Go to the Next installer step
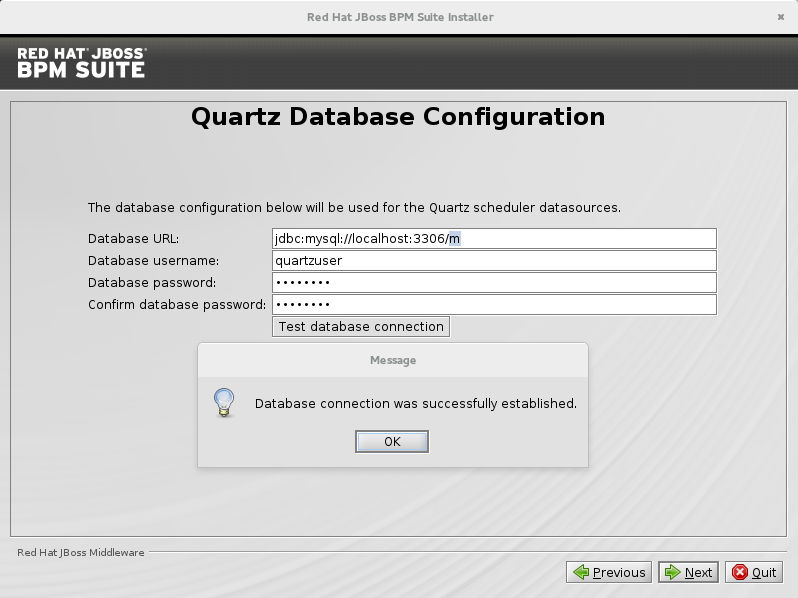The width and height of the screenshot is (798, 598). point(688,573)
